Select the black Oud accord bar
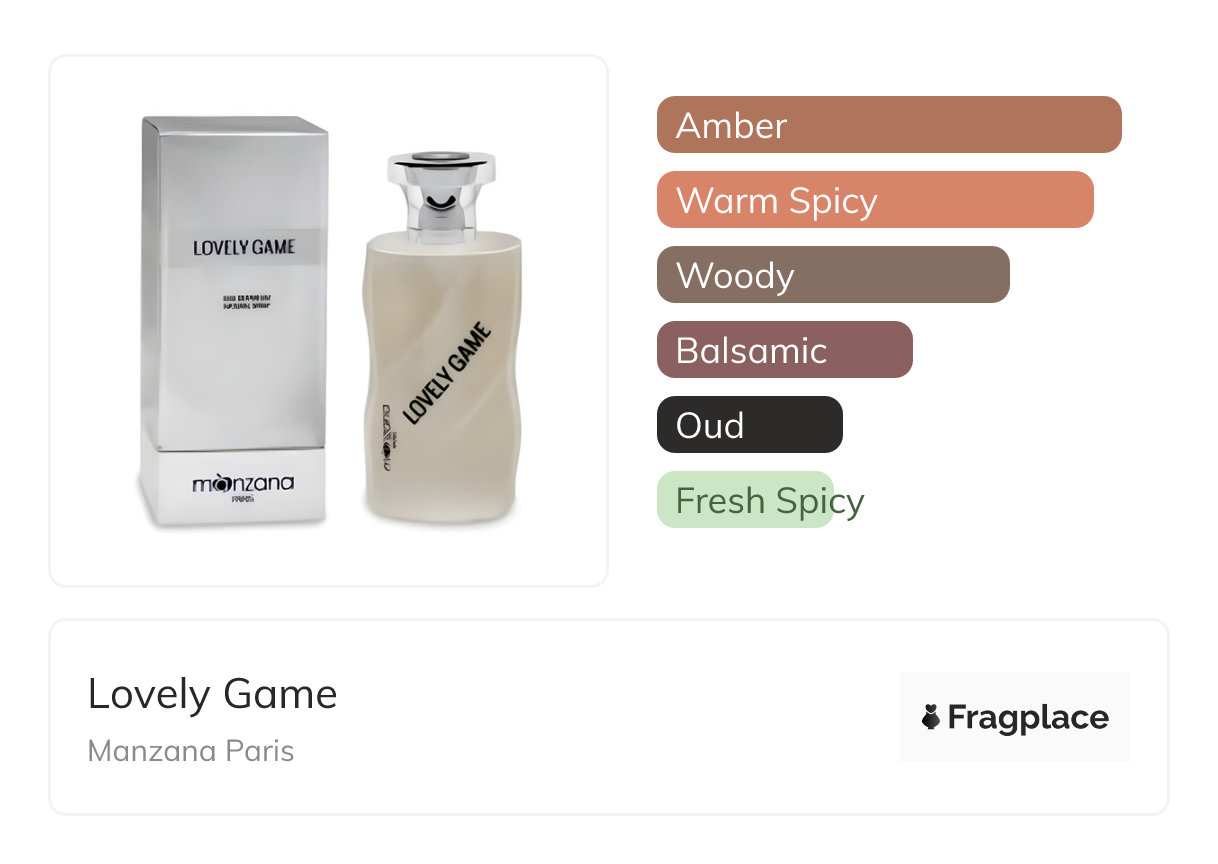This screenshot has width=1218, height=864. point(749,425)
